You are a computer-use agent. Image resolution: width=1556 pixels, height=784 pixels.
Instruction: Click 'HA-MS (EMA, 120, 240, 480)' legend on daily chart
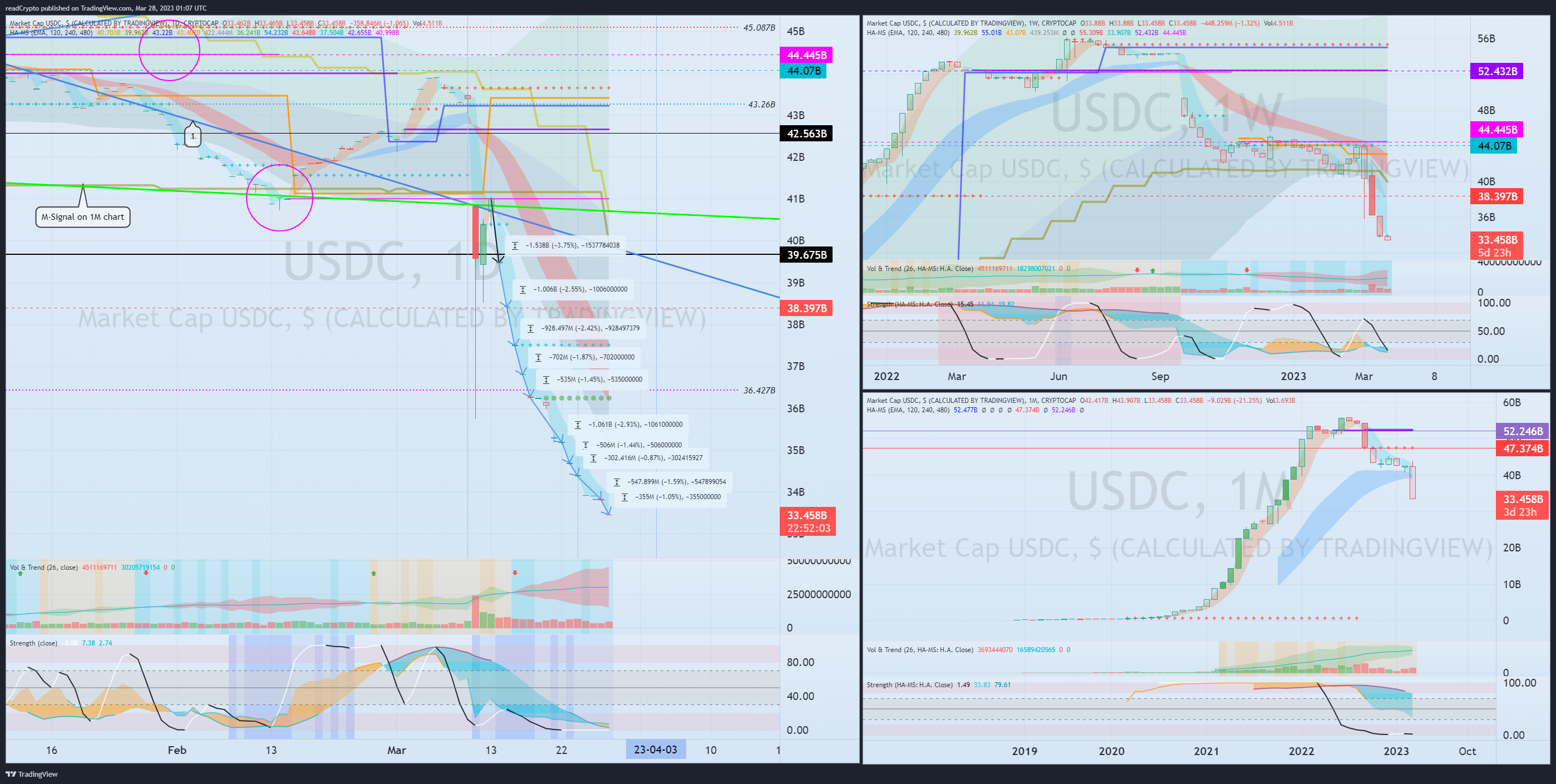click(51, 33)
